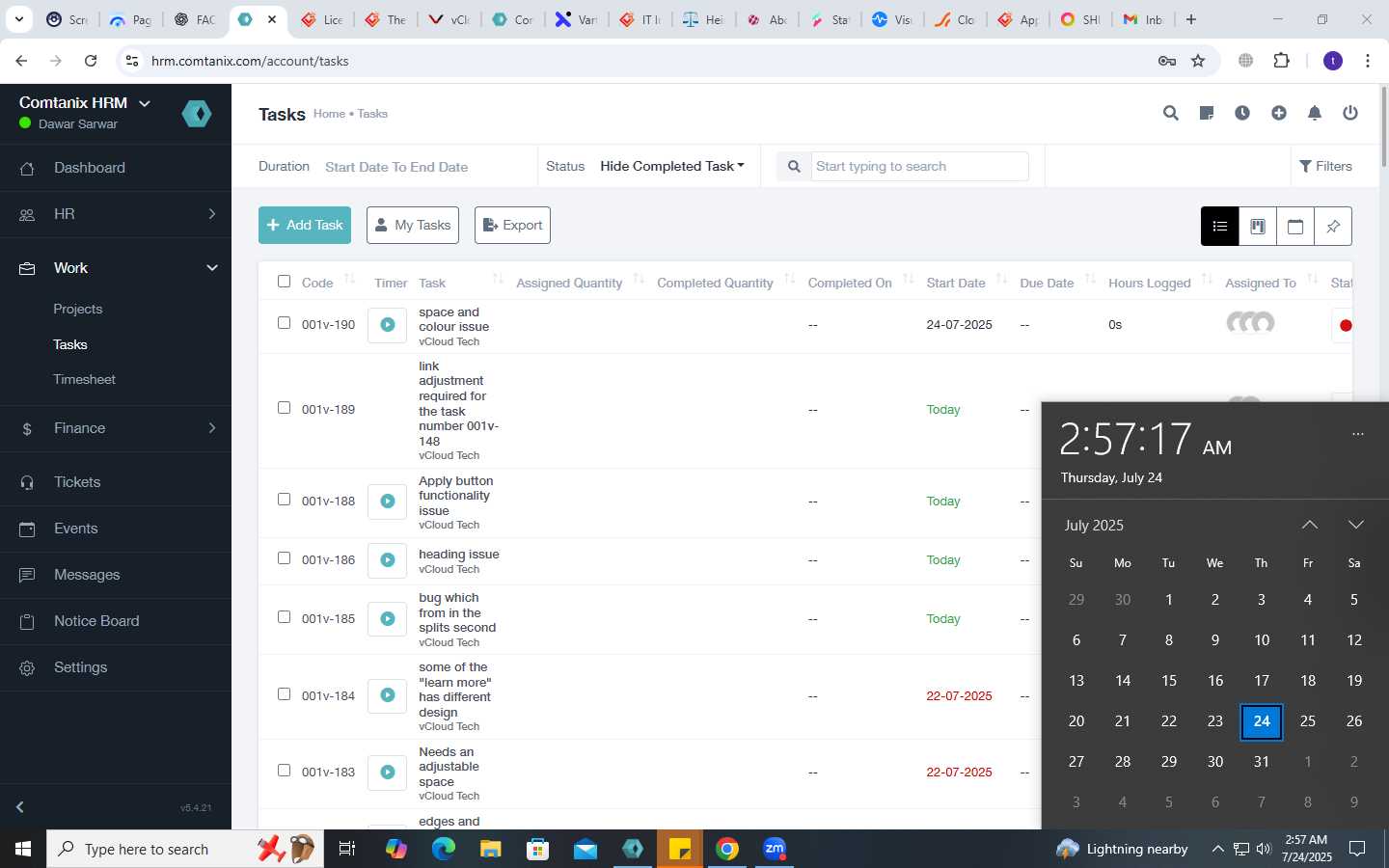The height and width of the screenshot is (868, 1389).
Task: Open task 'heading issue'
Action: [459, 555]
